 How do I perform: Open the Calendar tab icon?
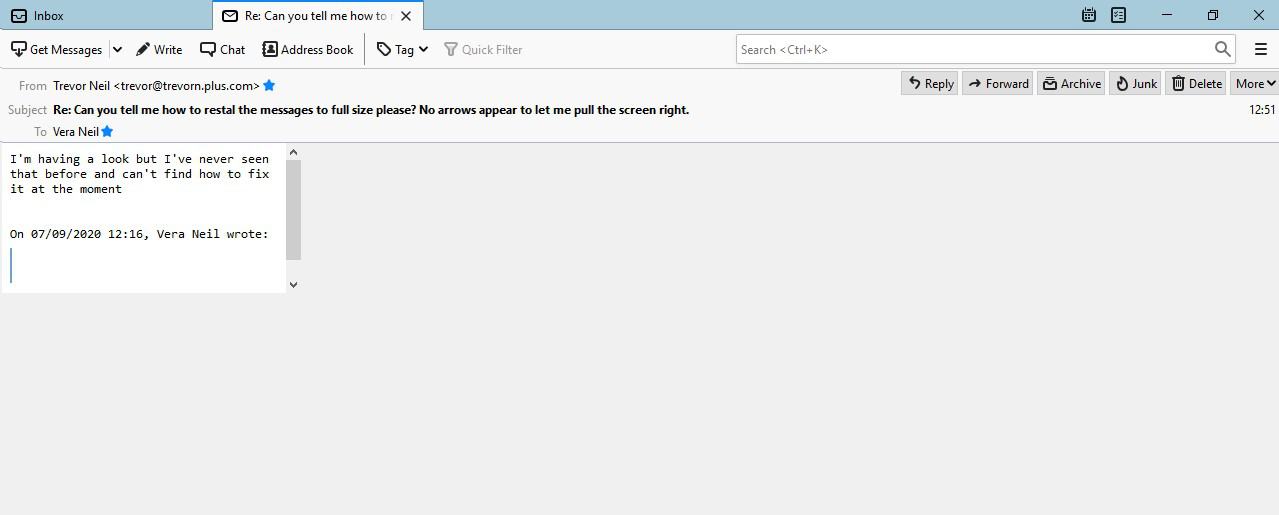[1089, 15]
